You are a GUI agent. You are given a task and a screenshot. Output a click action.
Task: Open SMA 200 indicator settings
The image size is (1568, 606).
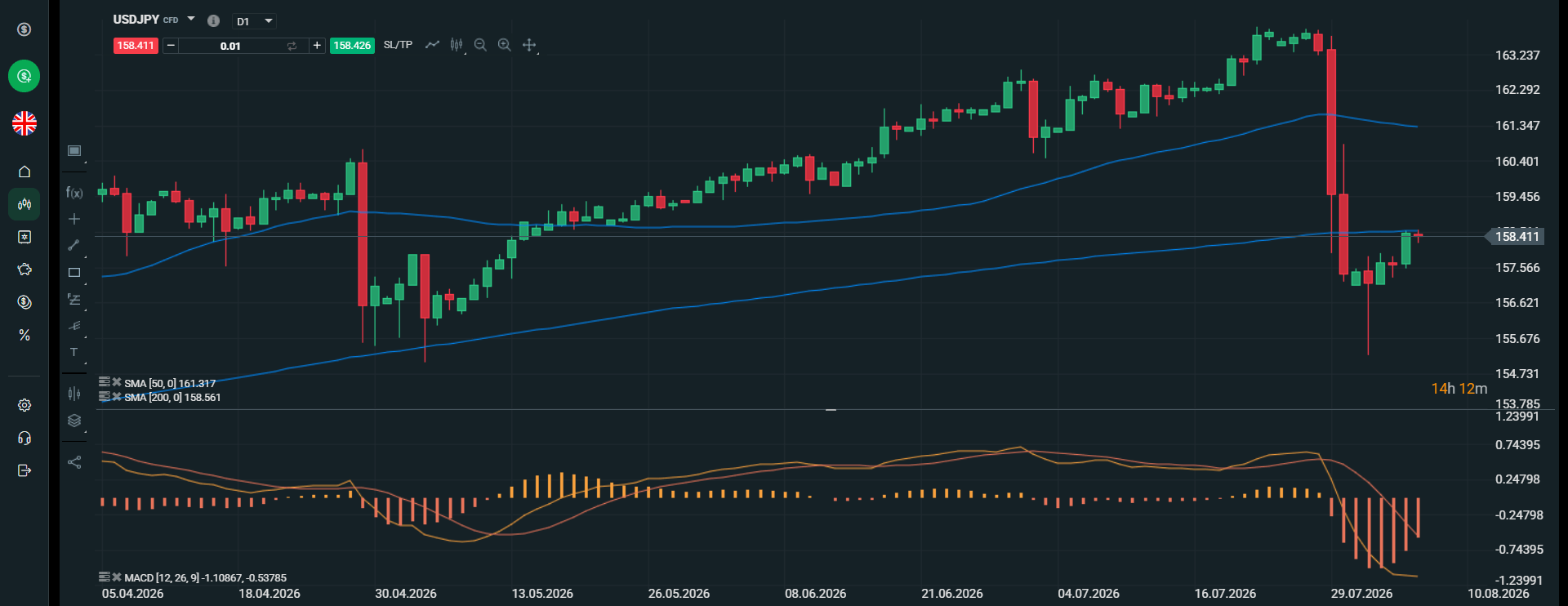point(105,397)
